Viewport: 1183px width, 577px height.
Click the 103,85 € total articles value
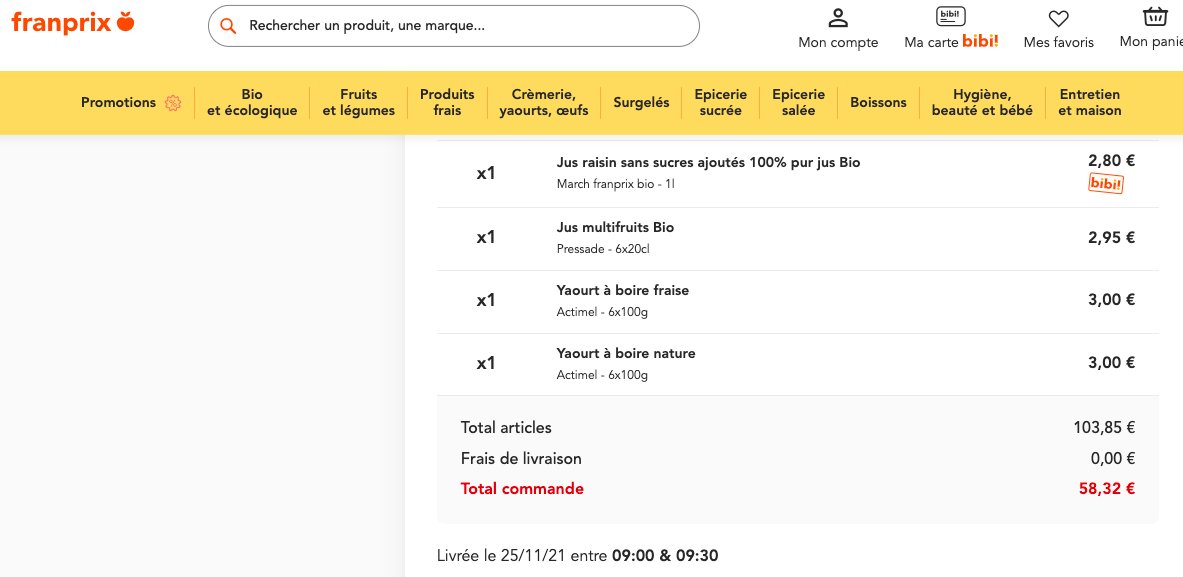(x=1105, y=428)
